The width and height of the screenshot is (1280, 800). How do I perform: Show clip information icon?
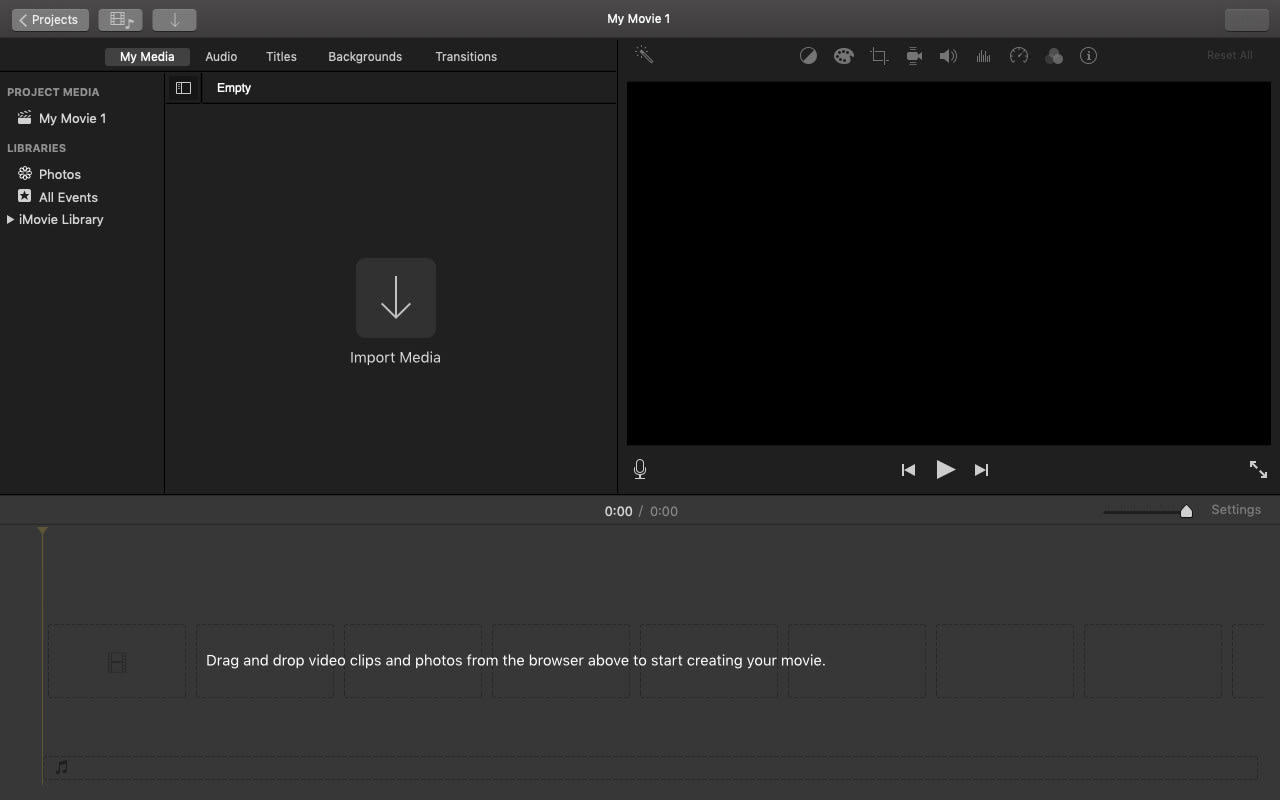click(x=1089, y=56)
